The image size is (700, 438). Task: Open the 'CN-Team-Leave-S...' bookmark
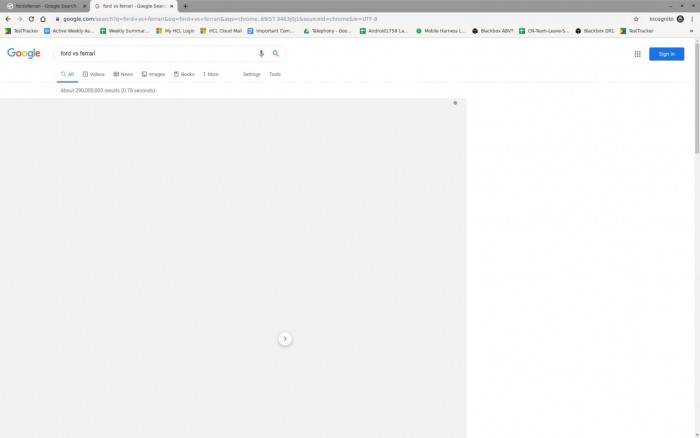coord(544,31)
